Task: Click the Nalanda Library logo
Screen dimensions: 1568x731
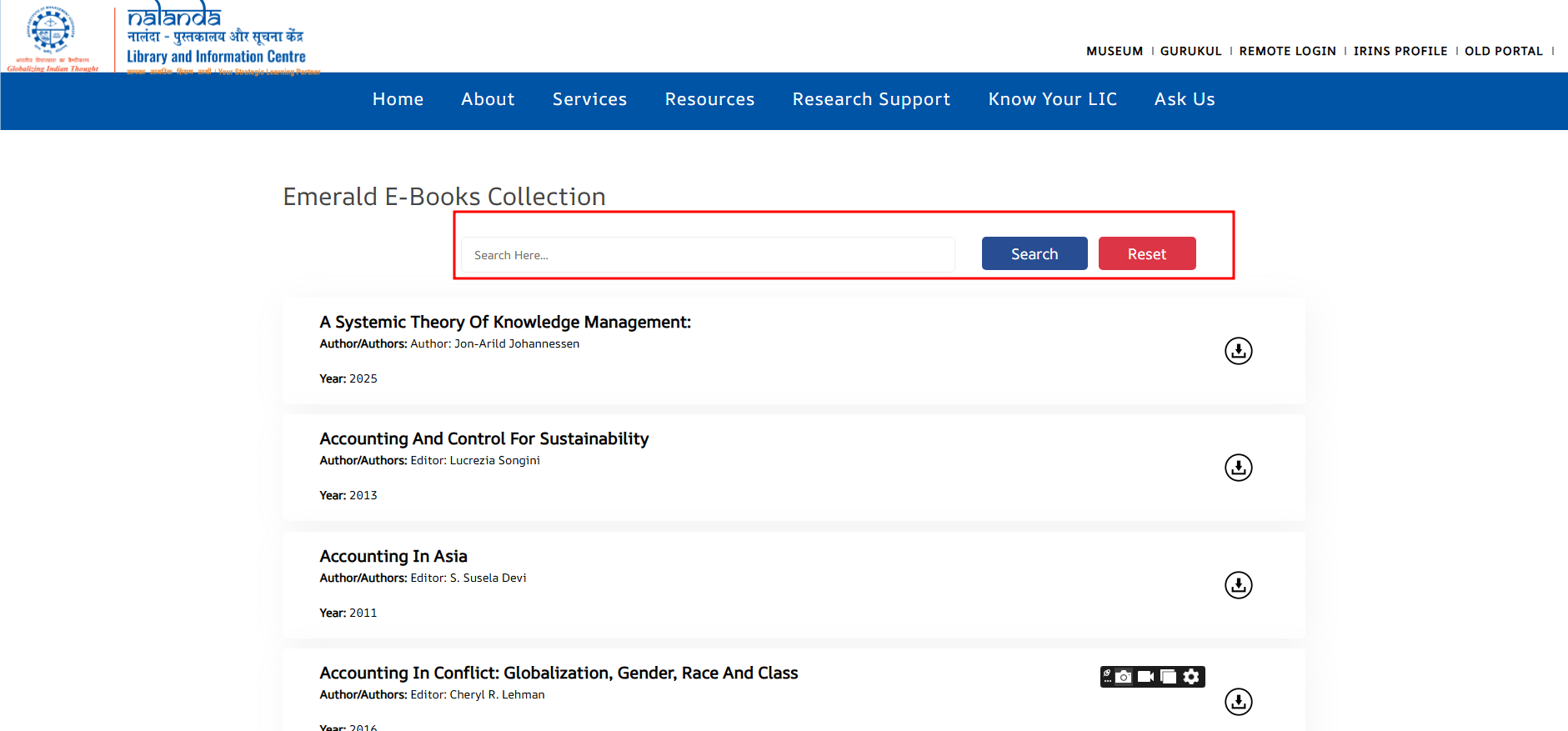Action: pyautogui.click(x=215, y=38)
